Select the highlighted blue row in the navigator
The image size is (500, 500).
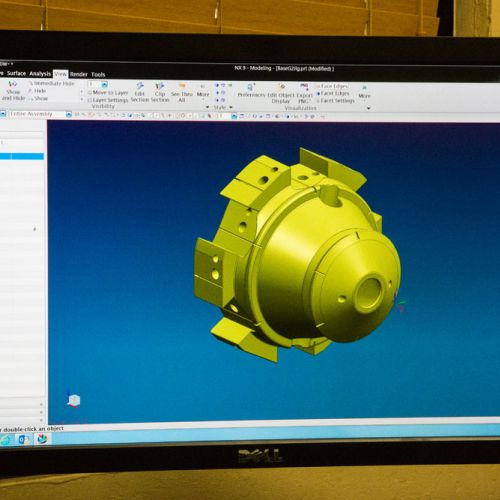click(22, 156)
